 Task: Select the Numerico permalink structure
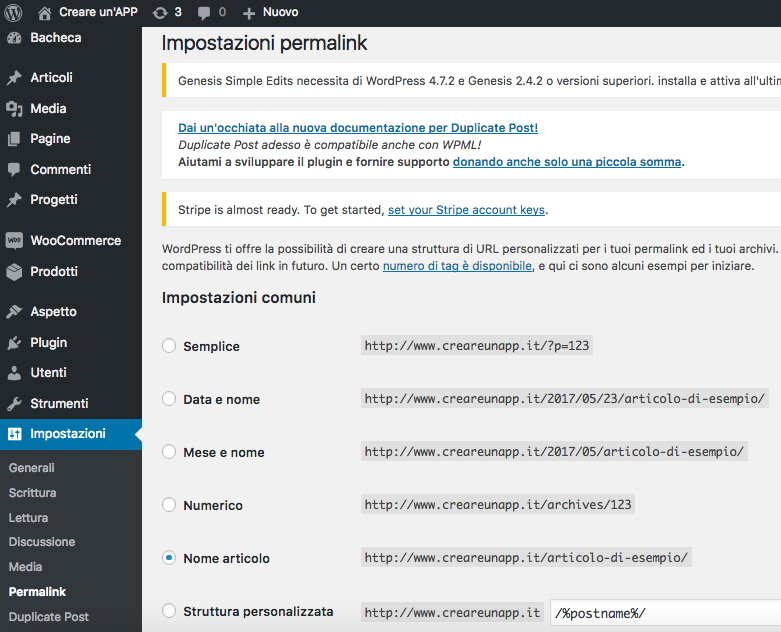click(169, 505)
